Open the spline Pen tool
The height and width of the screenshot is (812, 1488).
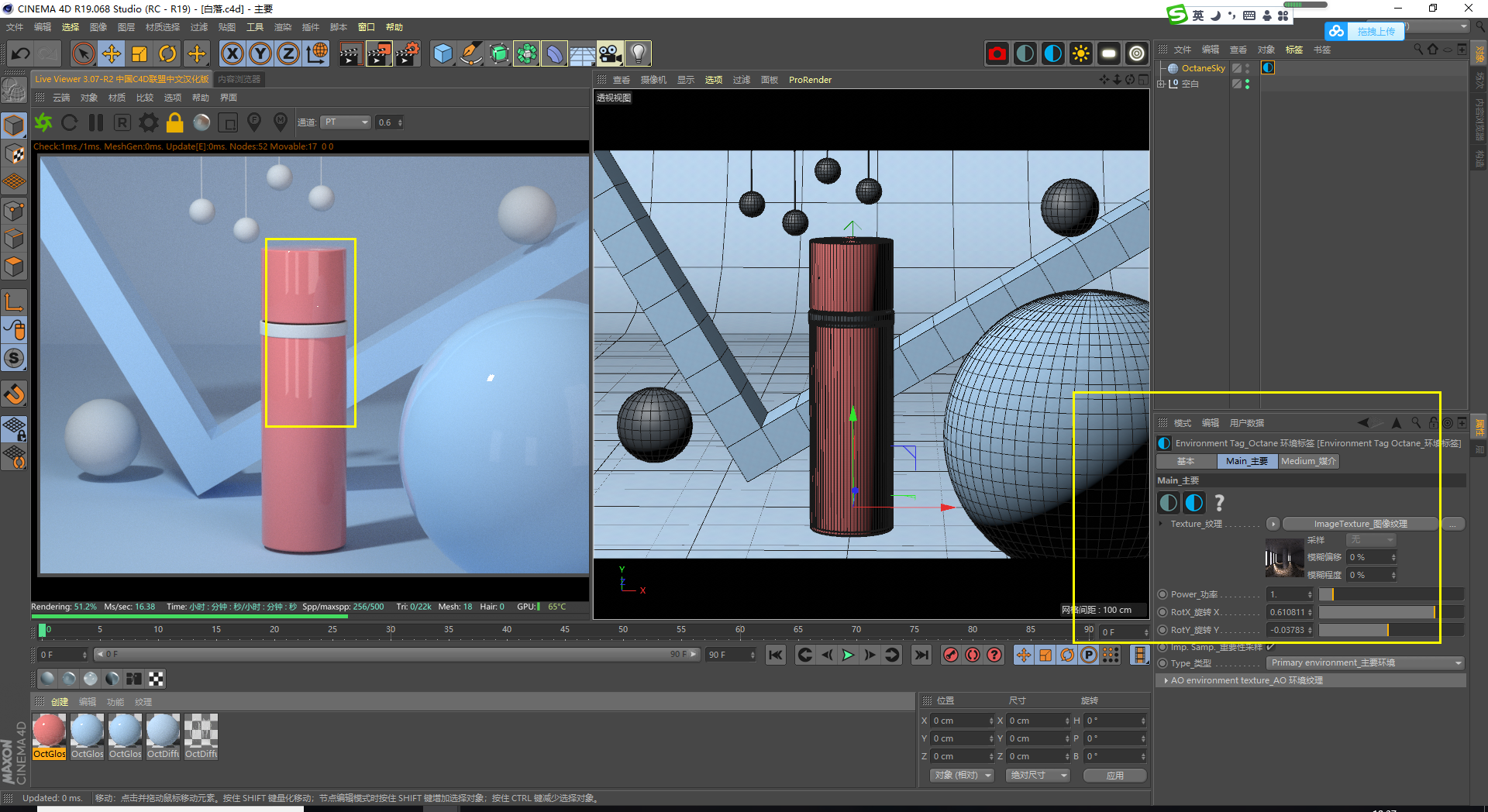pyautogui.click(x=470, y=53)
